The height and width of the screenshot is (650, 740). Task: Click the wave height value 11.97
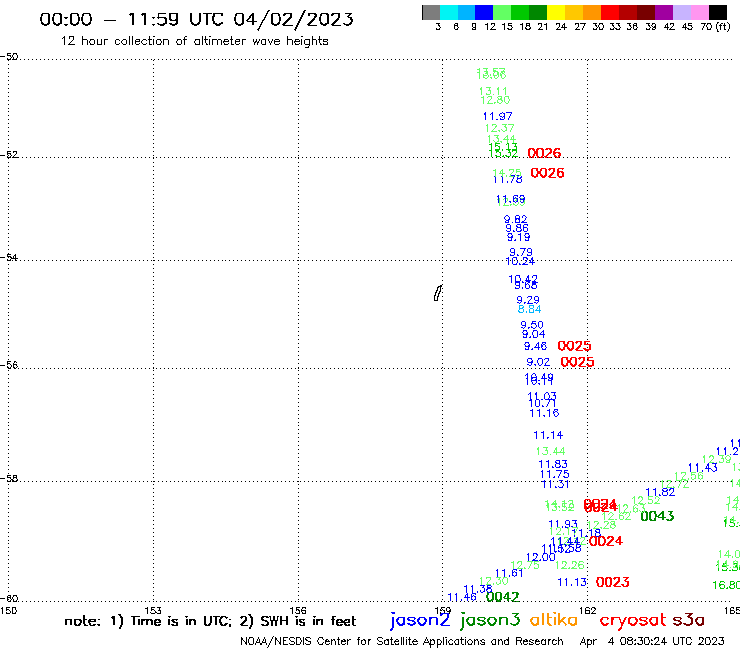point(497,116)
